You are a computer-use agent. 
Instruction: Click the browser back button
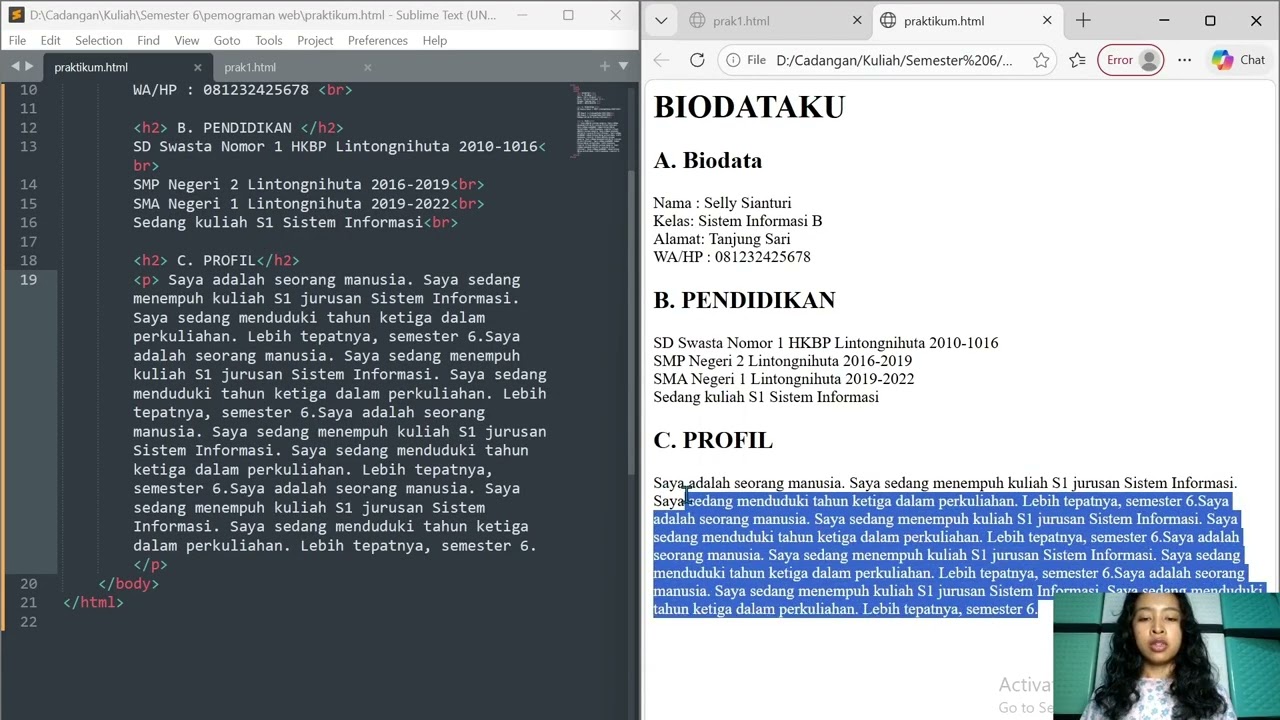661,60
